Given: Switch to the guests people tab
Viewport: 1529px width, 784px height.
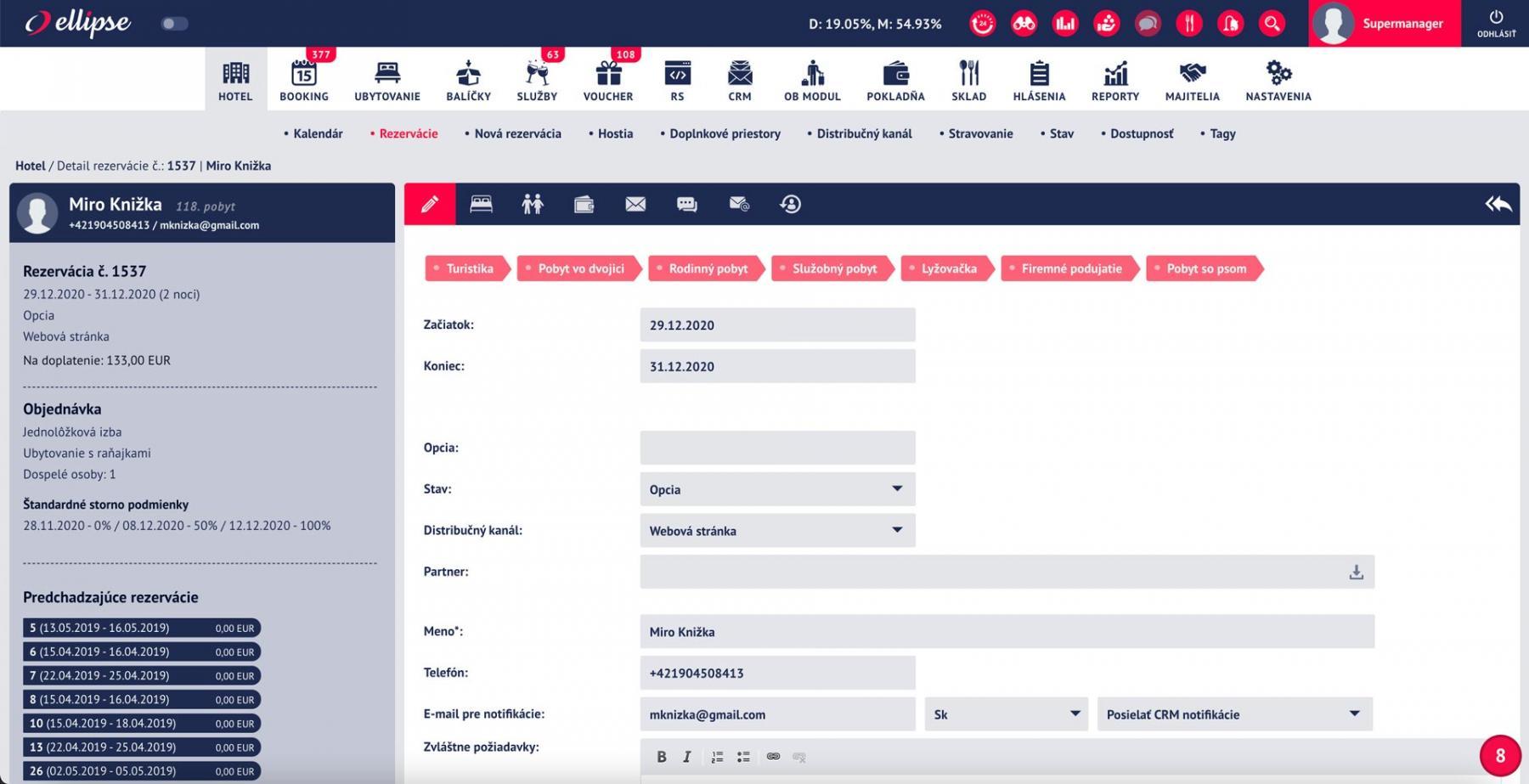Looking at the screenshot, I should click(533, 204).
